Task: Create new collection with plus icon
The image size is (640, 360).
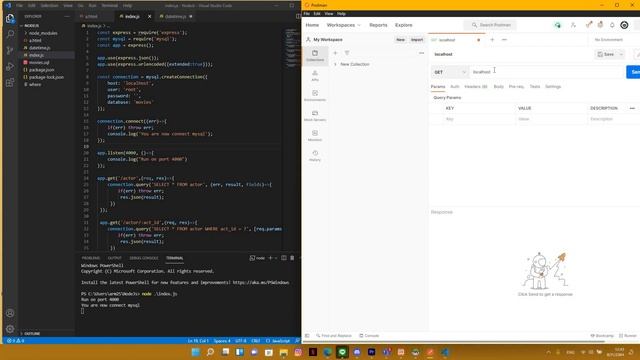Action: tap(336, 53)
